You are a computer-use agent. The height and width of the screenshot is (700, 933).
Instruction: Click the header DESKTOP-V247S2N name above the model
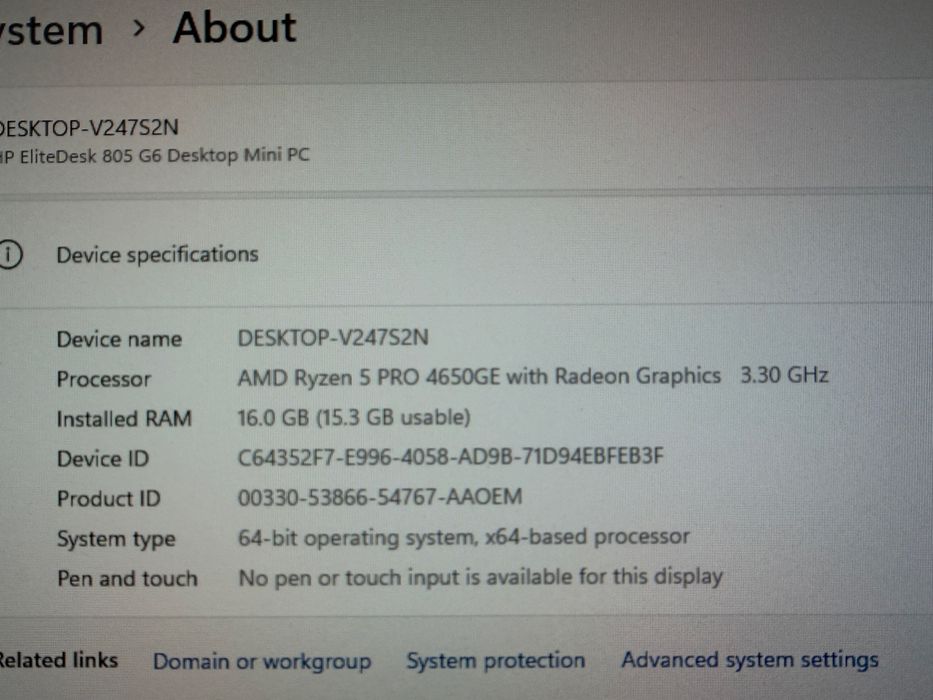tap(89, 128)
